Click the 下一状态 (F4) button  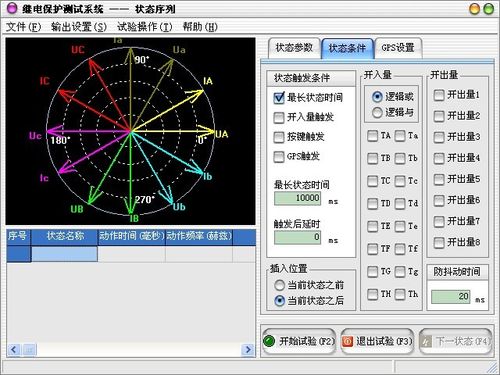coord(455,341)
